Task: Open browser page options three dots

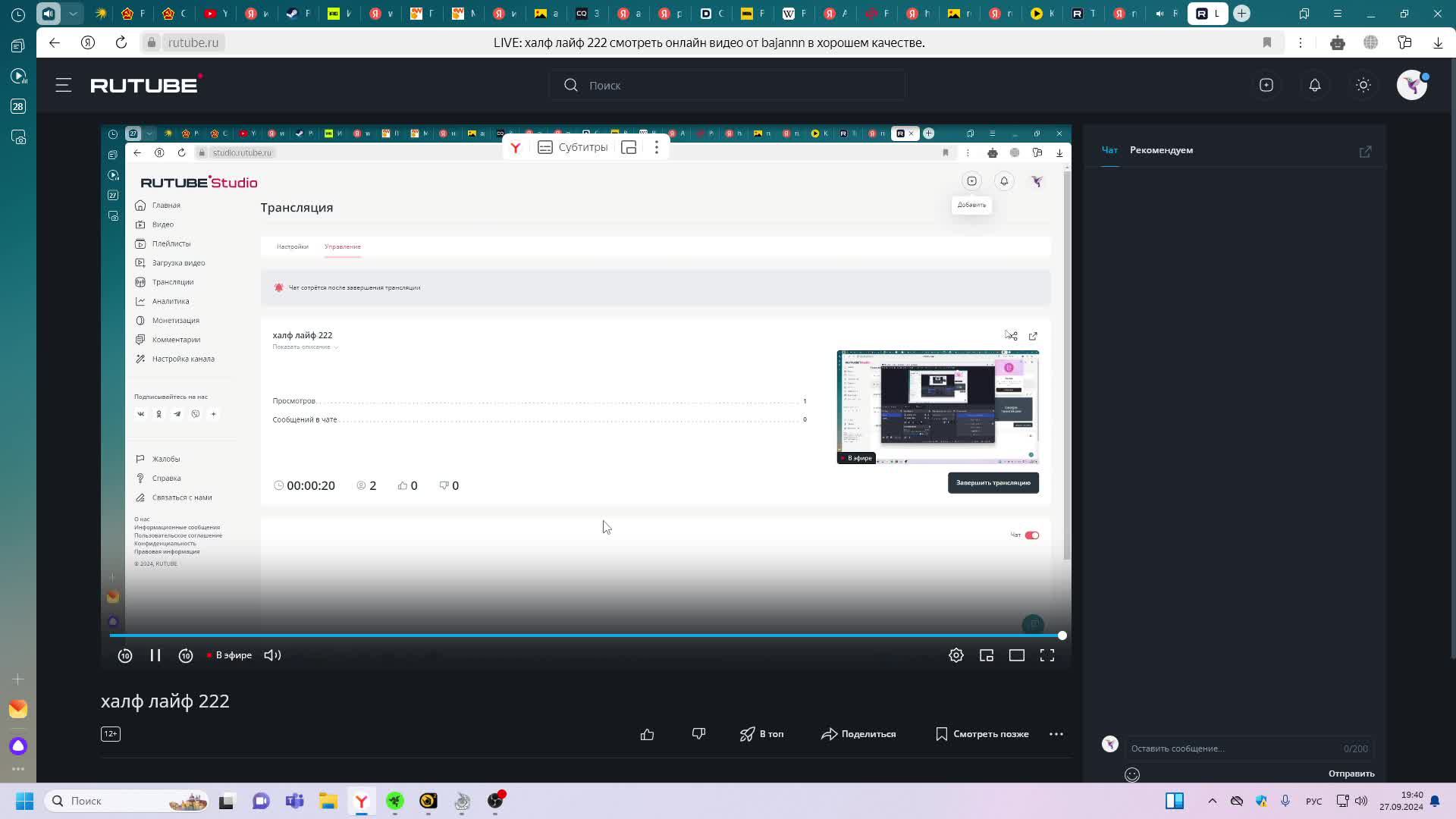Action: 1301,42
